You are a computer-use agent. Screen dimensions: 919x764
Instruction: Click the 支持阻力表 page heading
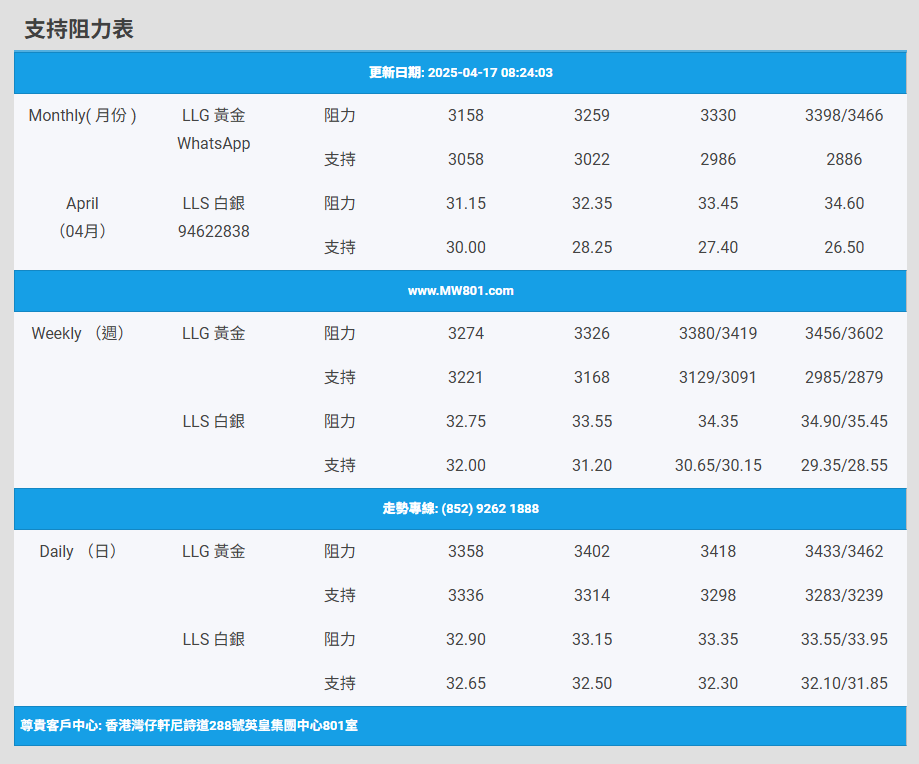79,29
